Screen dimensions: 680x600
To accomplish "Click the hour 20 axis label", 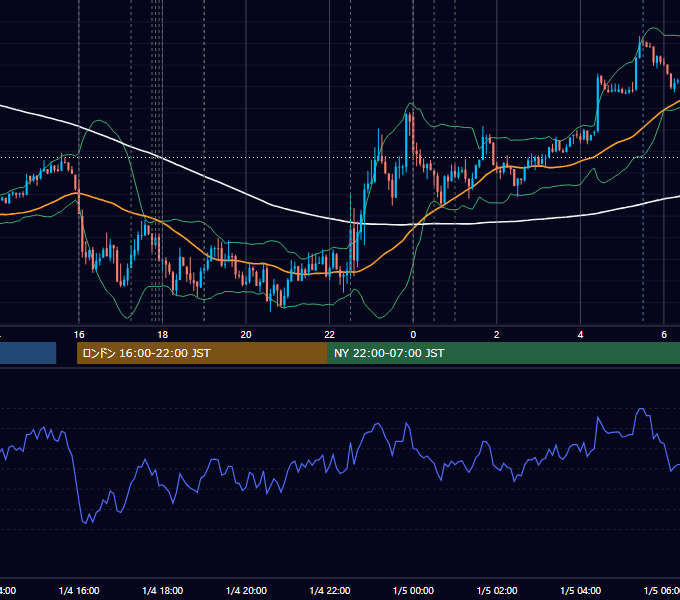I will point(246,335).
